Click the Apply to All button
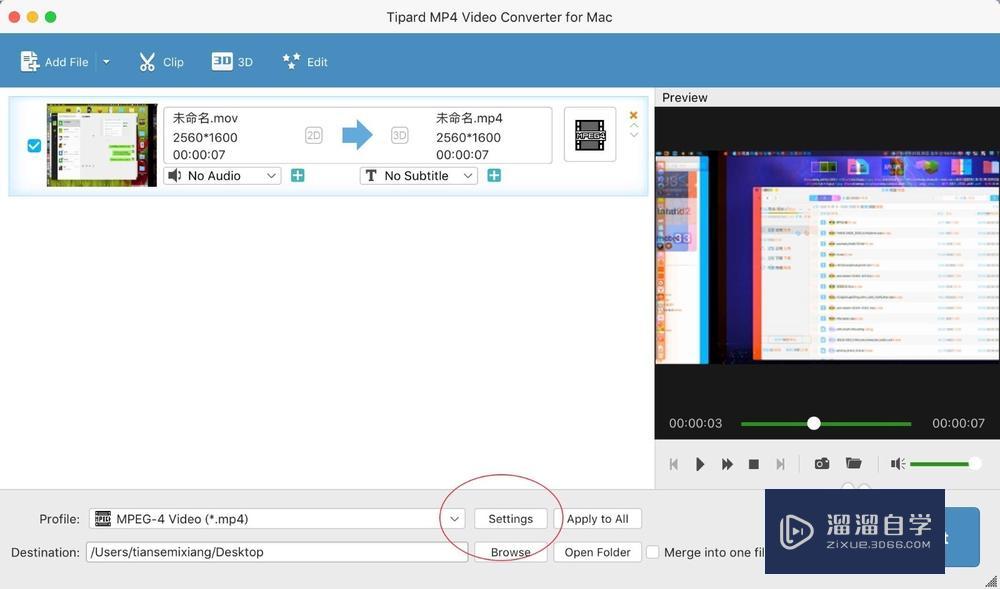The image size is (1000, 589). [598, 519]
